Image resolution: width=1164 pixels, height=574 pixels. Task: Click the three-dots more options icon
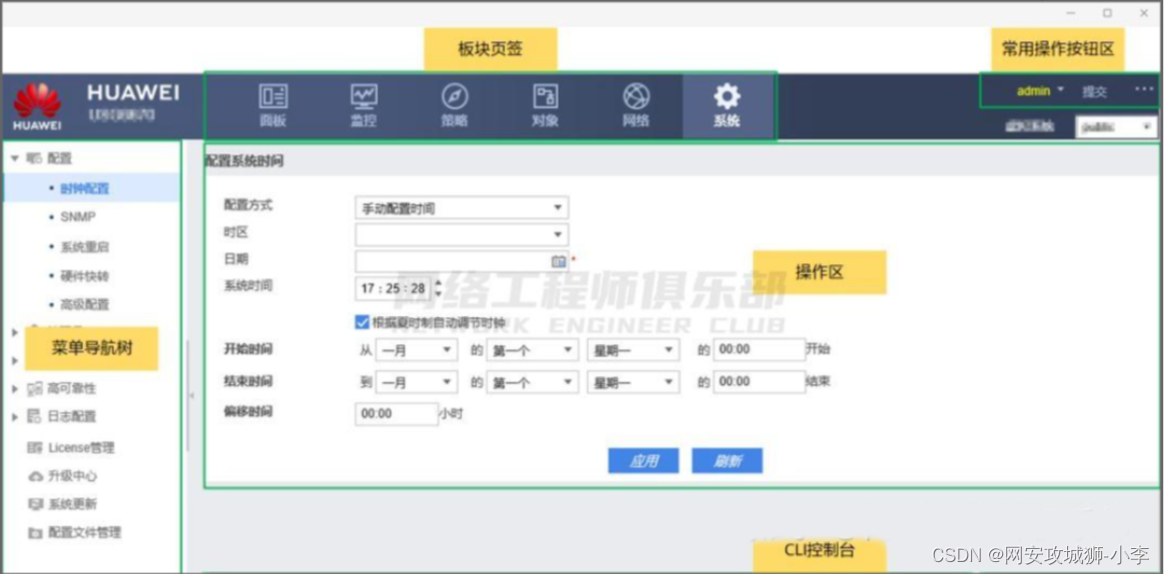[1143, 90]
